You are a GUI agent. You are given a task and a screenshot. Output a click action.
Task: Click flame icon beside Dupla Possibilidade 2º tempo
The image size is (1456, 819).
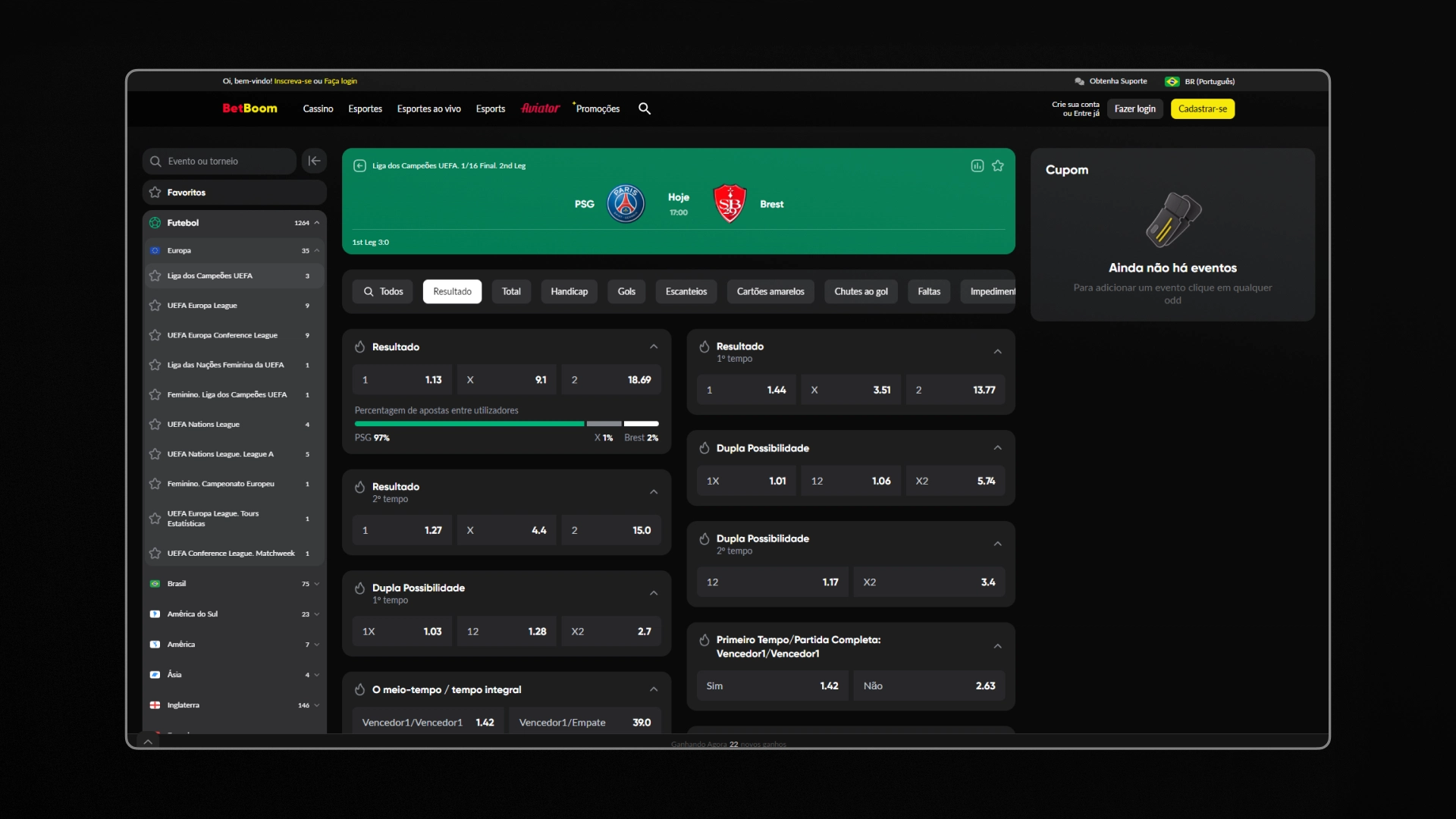point(704,538)
